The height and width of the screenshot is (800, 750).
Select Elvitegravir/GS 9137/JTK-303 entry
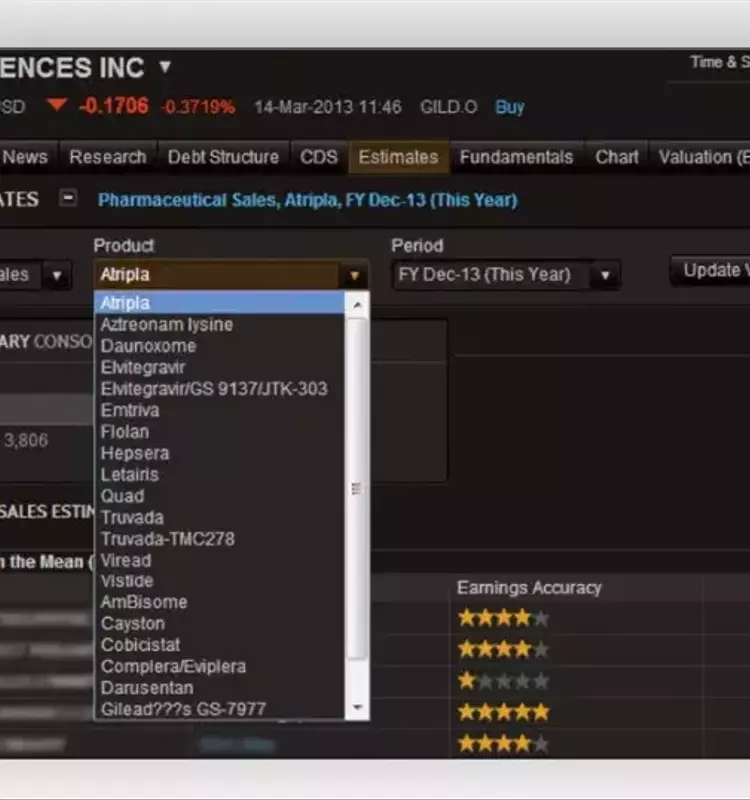219,389
